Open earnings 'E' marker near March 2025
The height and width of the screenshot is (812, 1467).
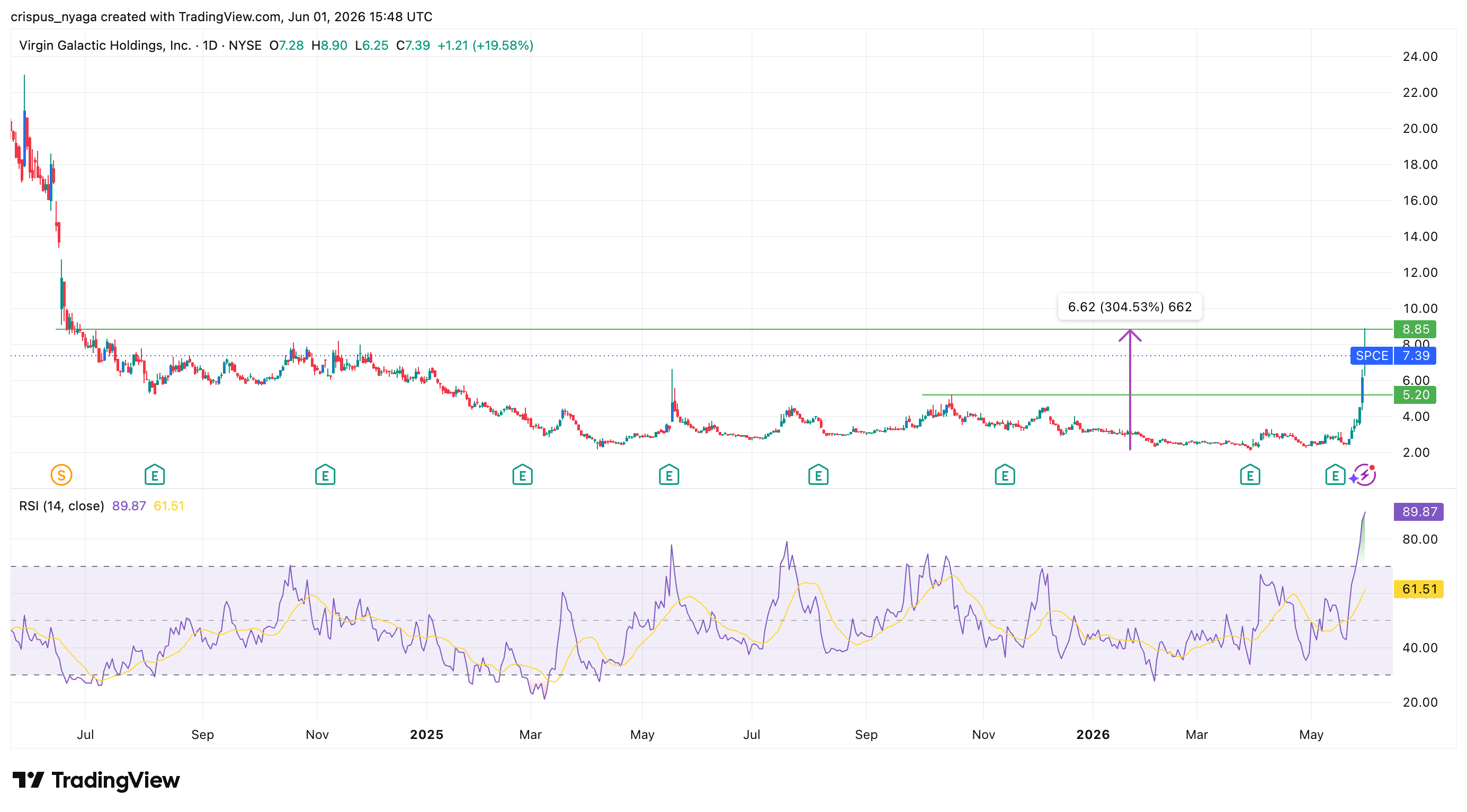click(x=522, y=475)
